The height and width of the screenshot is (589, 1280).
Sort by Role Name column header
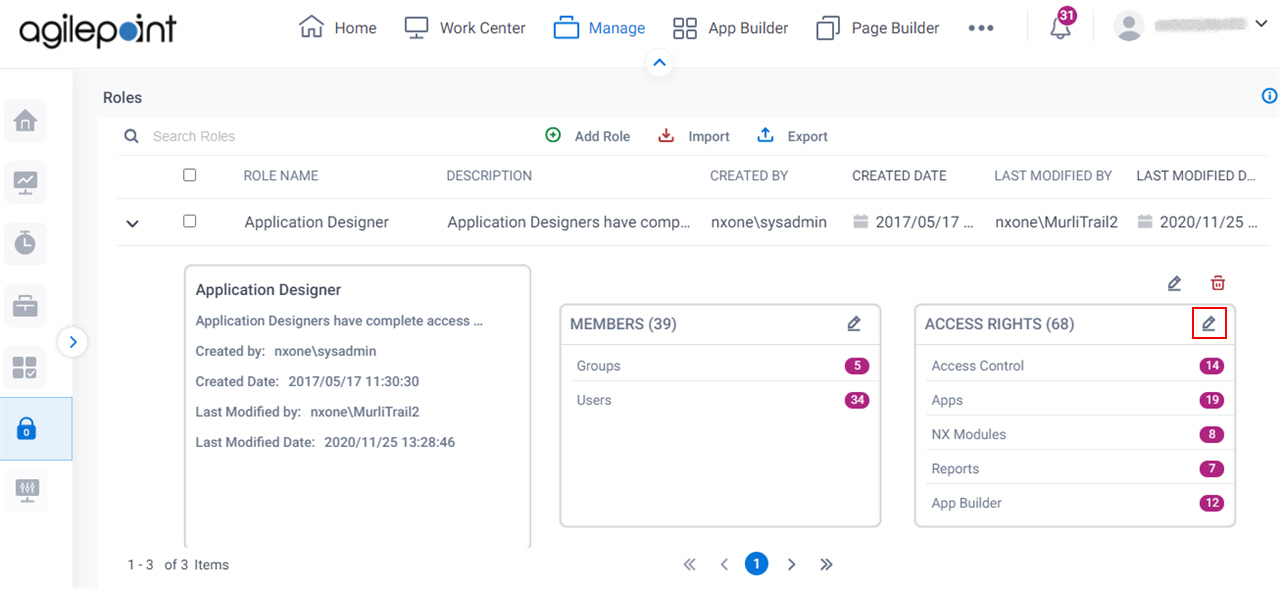[281, 175]
